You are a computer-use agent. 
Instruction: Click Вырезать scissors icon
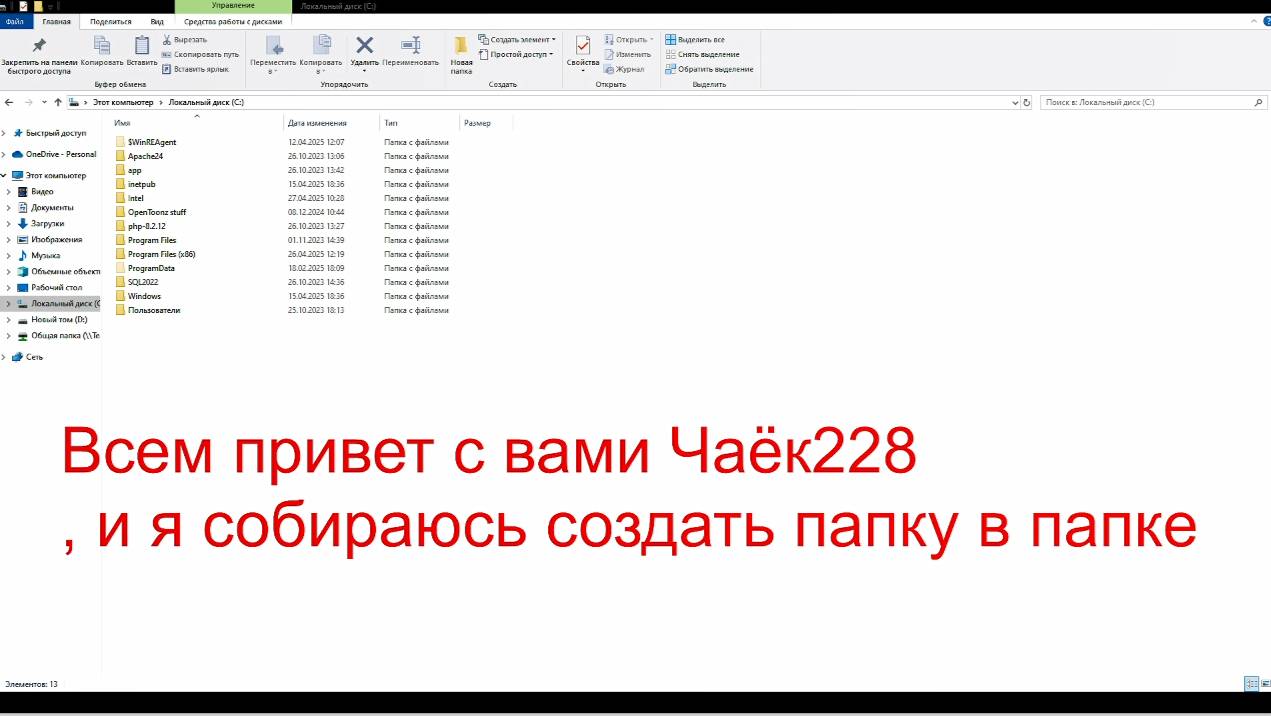[166, 40]
